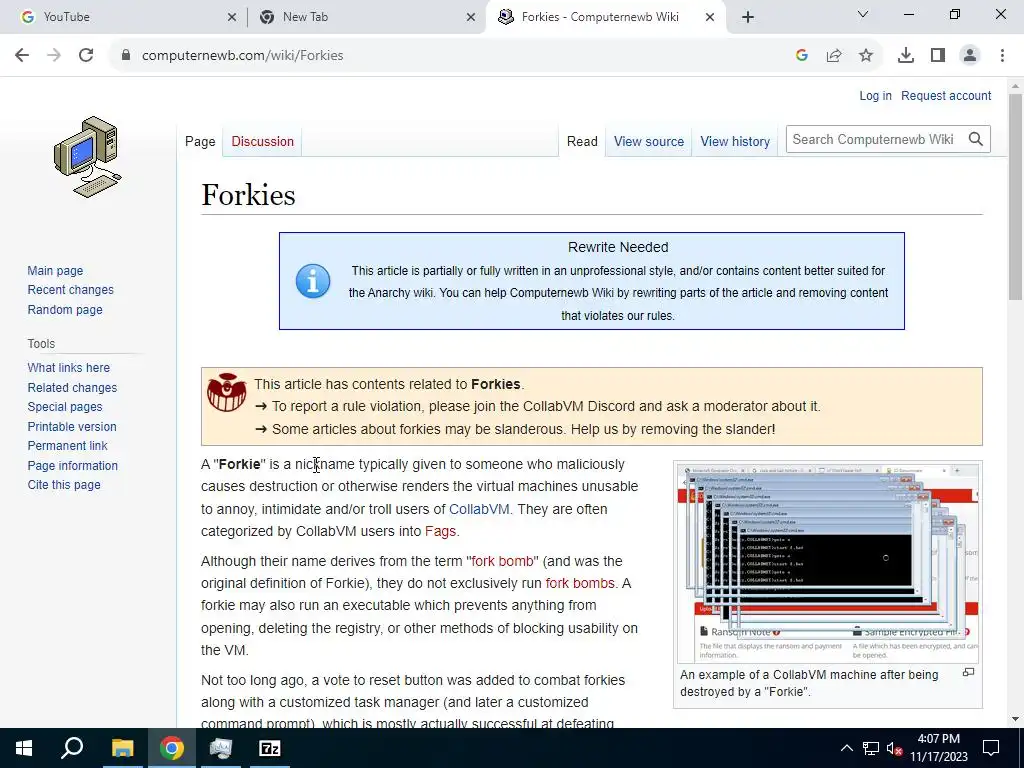The image size is (1024, 768).
Task: Follow the CollabVM link in article
Action: (479, 509)
